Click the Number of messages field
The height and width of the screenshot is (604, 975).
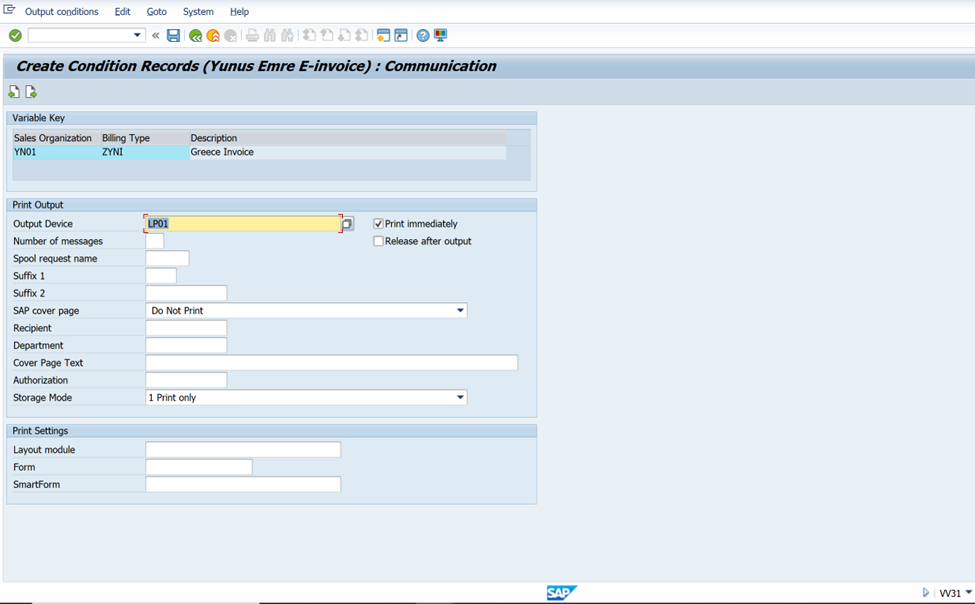155,241
